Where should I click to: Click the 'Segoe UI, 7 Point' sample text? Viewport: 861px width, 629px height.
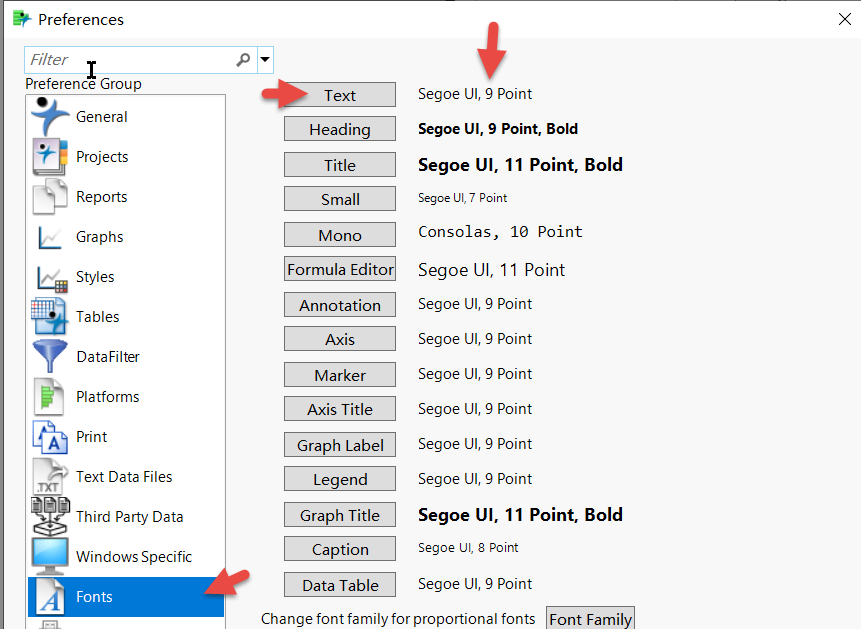point(462,198)
